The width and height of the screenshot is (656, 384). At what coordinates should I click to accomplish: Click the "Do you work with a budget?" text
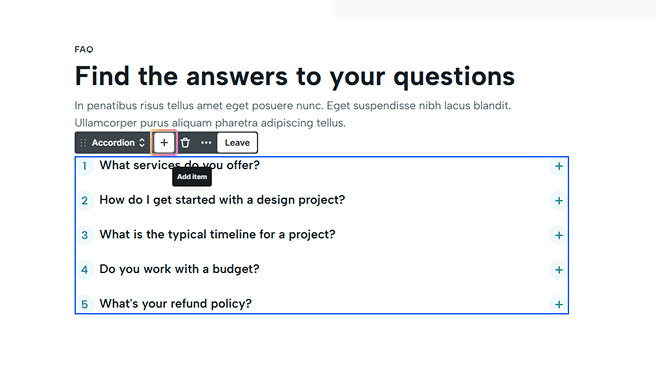(179, 269)
